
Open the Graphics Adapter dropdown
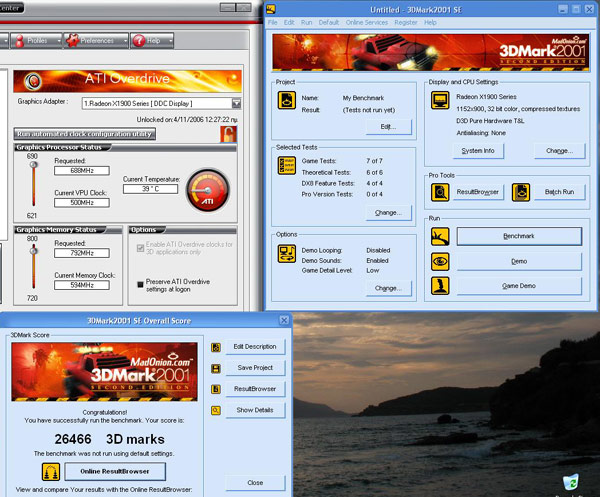coord(236,103)
